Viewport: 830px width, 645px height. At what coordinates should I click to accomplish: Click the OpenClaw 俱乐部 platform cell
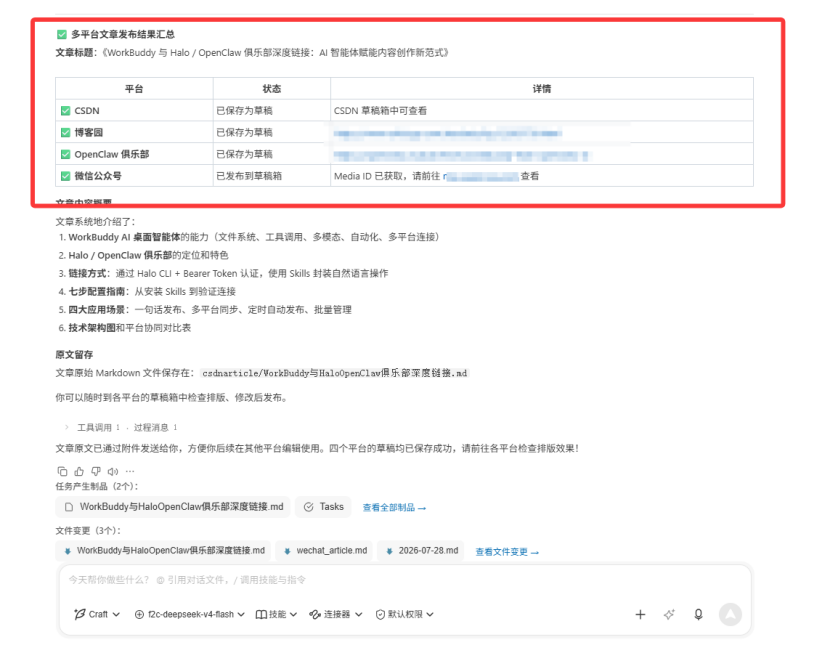tap(134, 154)
